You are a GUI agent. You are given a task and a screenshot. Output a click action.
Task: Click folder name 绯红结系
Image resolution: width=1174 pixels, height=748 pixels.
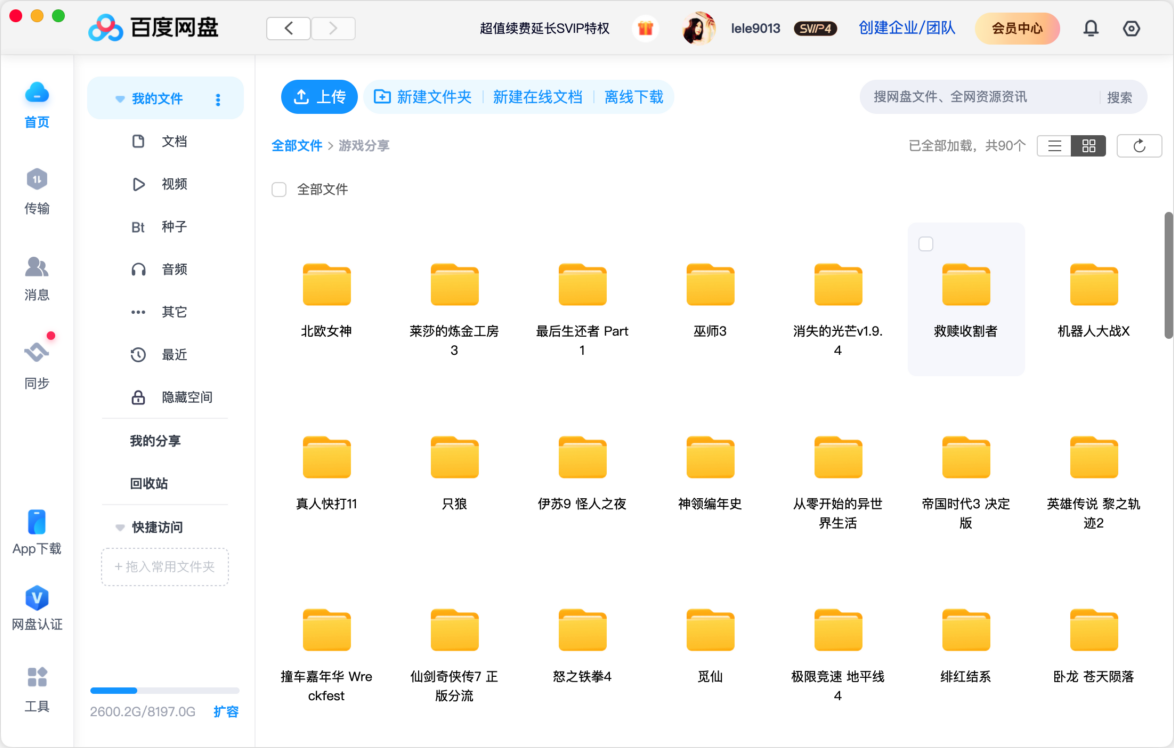point(966,677)
